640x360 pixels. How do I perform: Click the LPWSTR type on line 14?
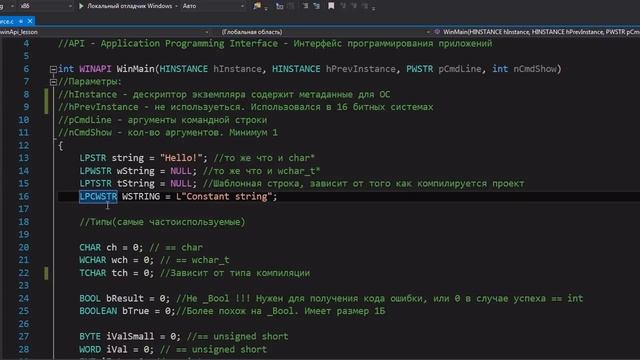click(95, 171)
